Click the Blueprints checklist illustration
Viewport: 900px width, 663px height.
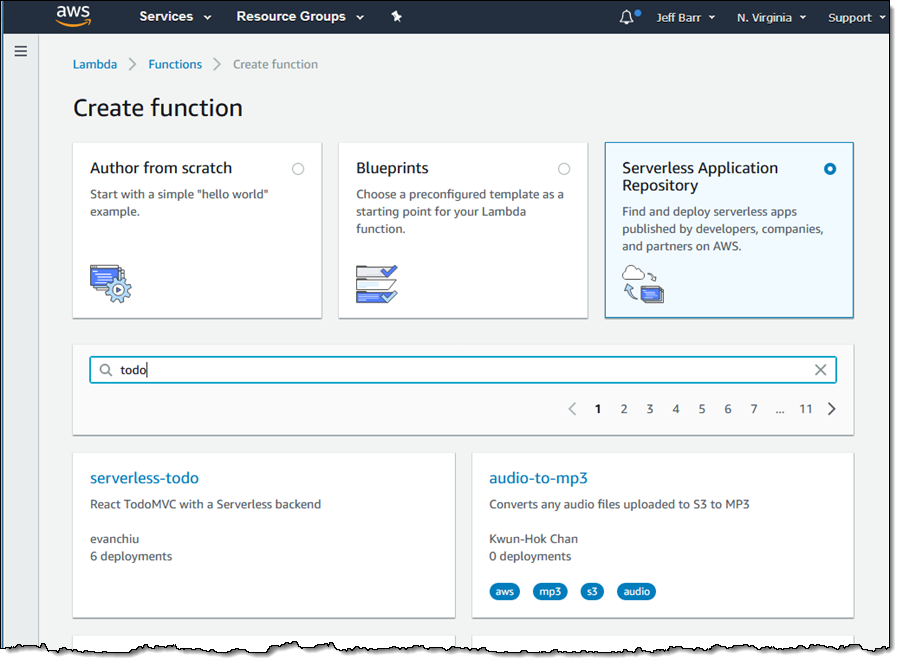377,283
